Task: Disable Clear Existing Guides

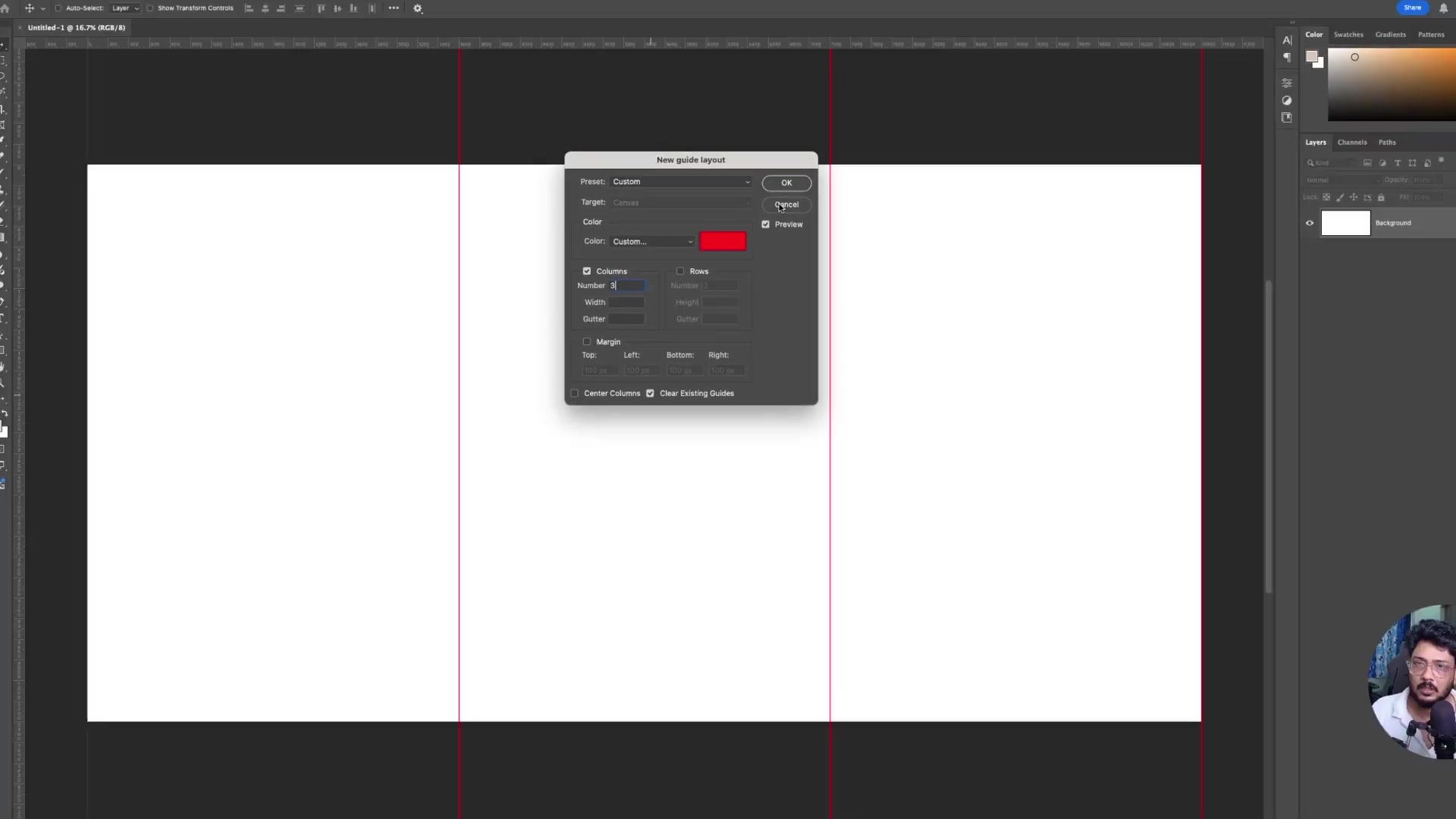Action: point(650,394)
